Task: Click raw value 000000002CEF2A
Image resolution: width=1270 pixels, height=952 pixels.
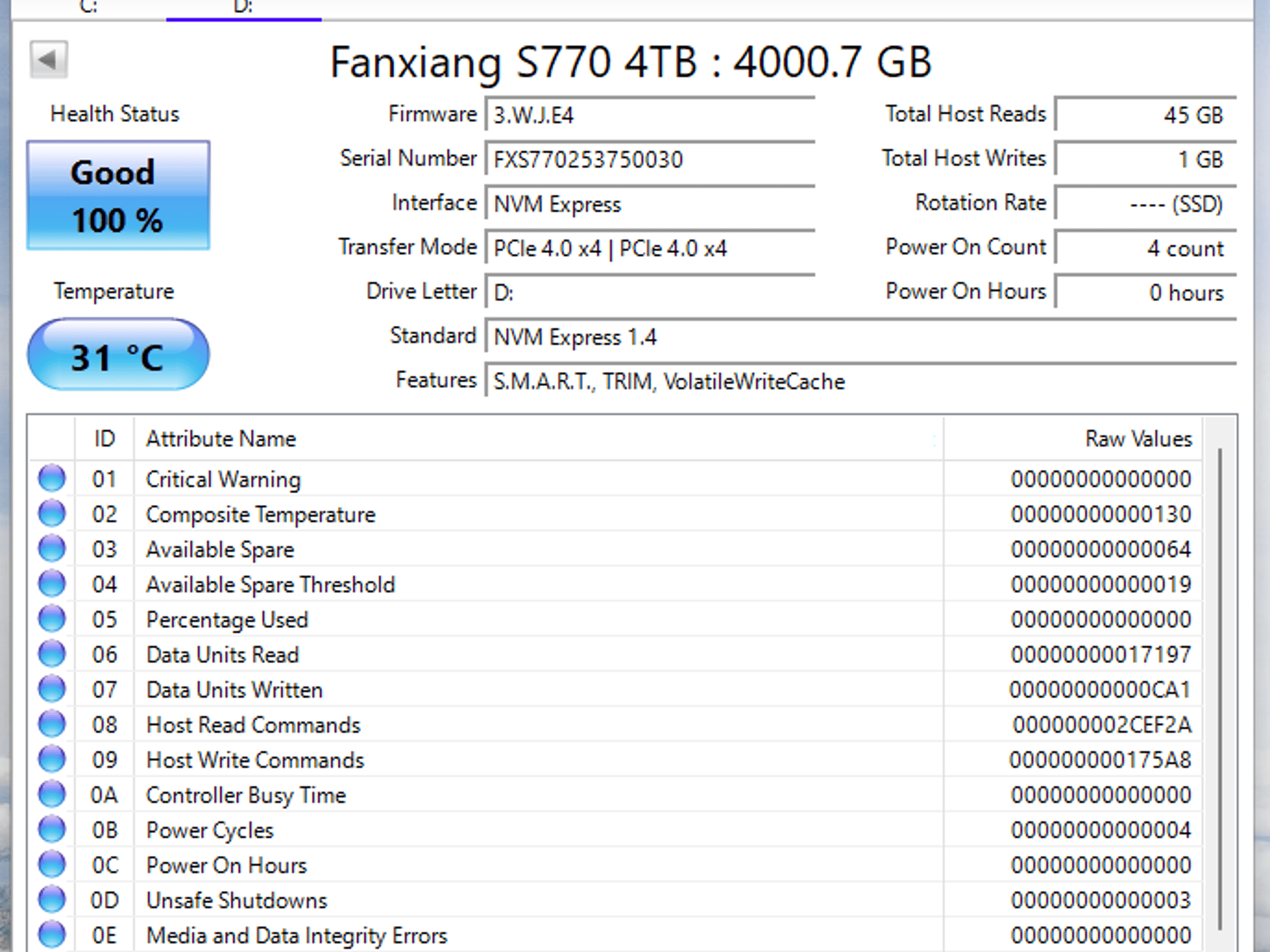Action: pos(1102,725)
